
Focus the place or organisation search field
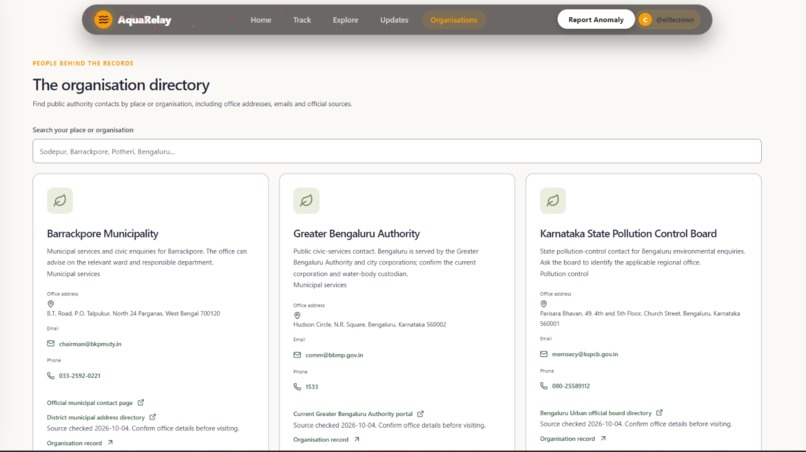pyautogui.click(x=397, y=151)
